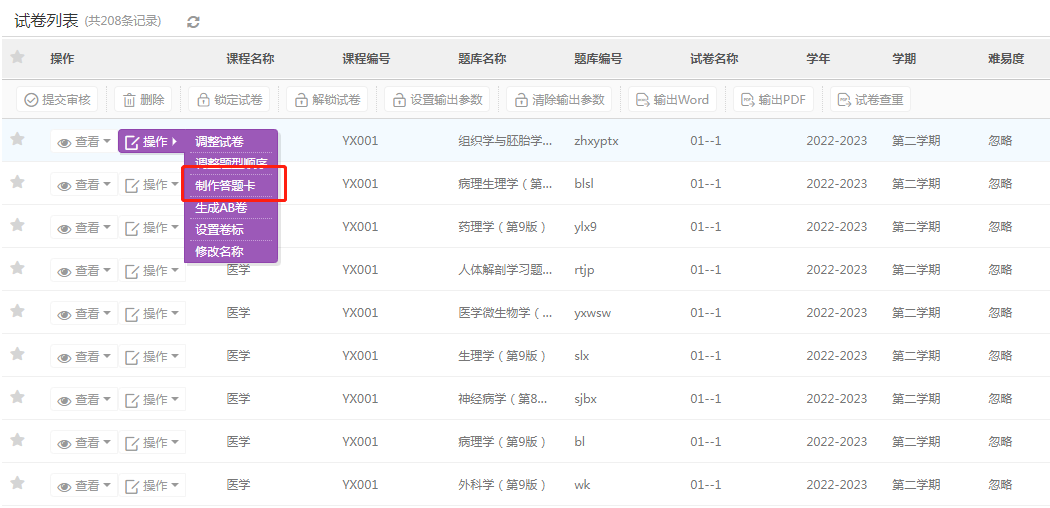
Task: Open 查看 dropdown in 病理生理学 row
Action: coord(84,185)
